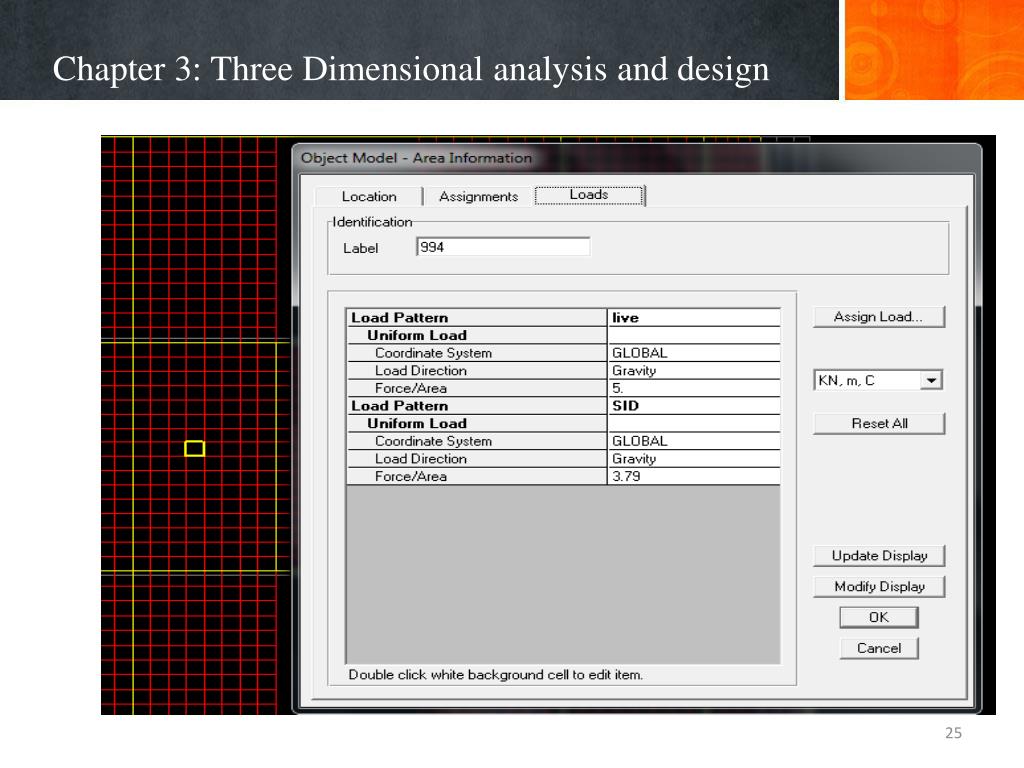Click the Label field containing 994
The width and height of the screenshot is (1024, 768).
[x=503, y=247]
